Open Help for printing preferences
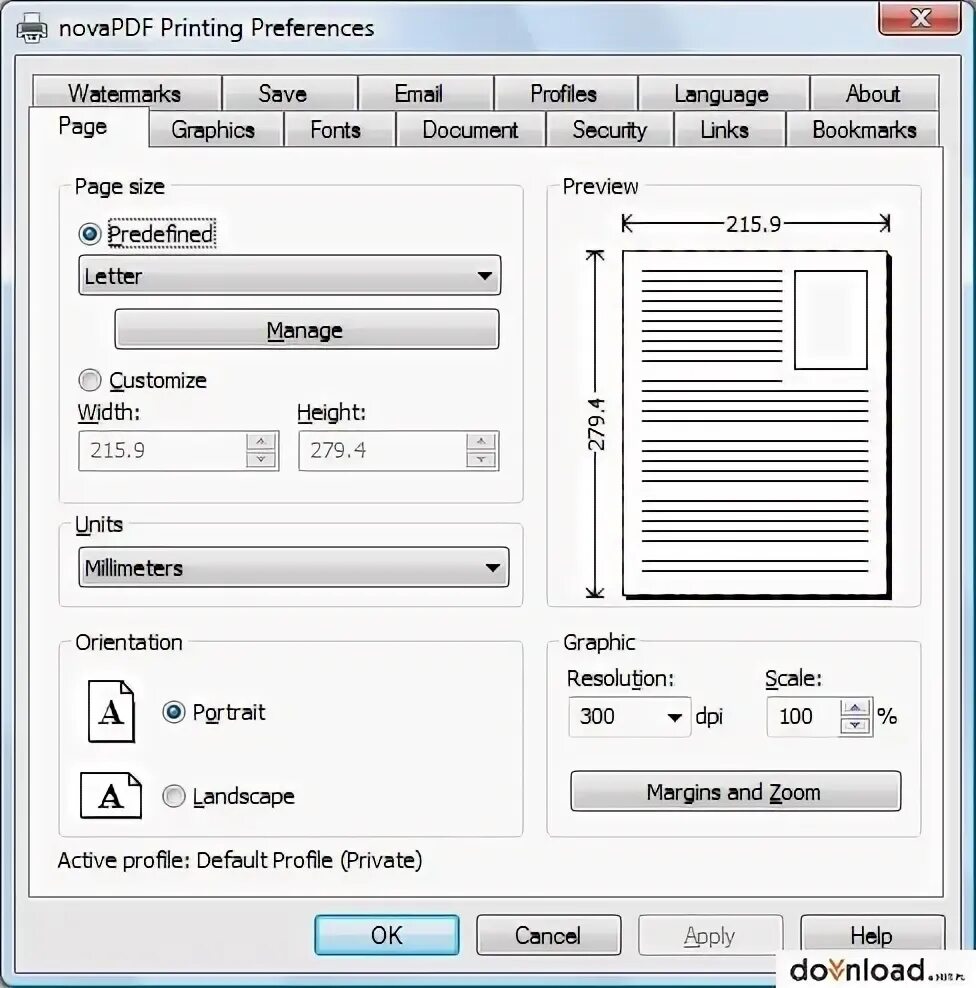 pyautogui.click(x=872, y=935)
